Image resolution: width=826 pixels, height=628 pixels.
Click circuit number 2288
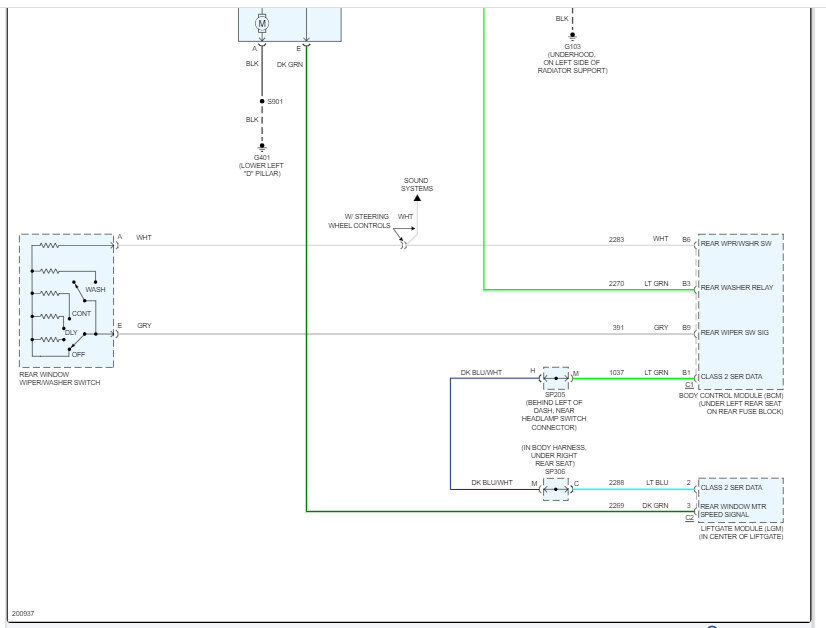point(616,483)
